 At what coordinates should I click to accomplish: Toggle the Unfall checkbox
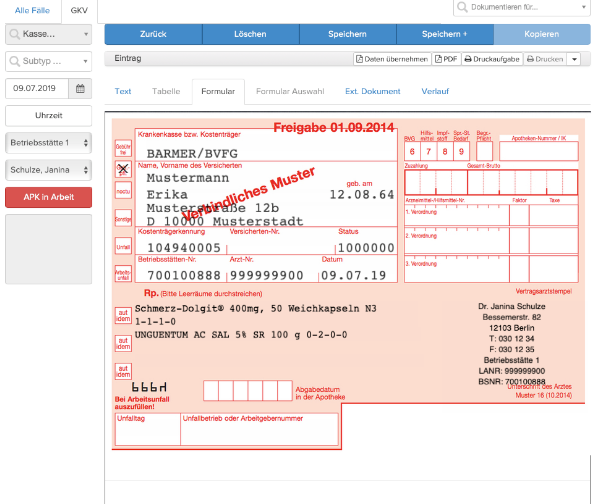click(123, 246)
